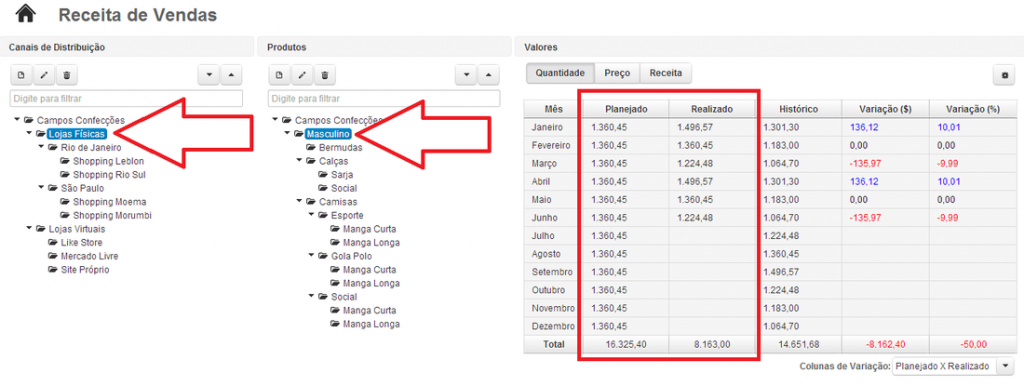1024x386 pixels.
Task: Collapse the Rio de Janeiro node
Action: pos(40,148)
